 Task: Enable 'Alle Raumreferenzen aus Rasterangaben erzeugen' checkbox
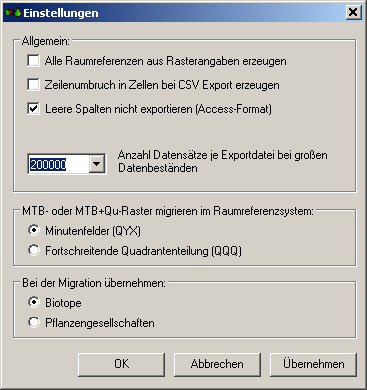coord(33,61)
